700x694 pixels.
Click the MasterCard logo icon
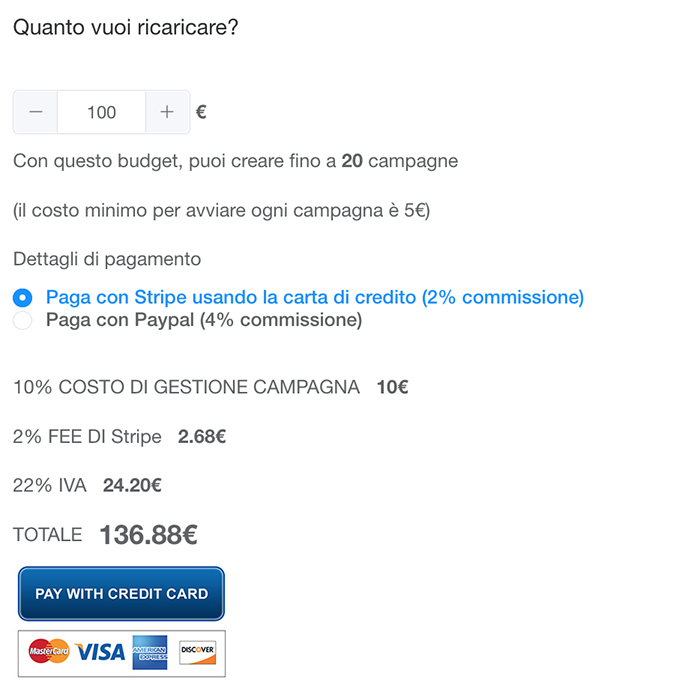click(x=49, y=652)
